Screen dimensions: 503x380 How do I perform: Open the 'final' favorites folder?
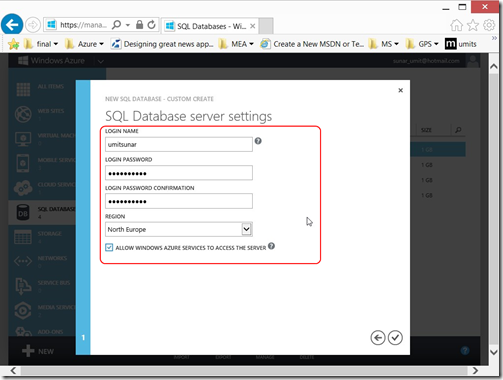pyautogui.click(x=41, y=44)
